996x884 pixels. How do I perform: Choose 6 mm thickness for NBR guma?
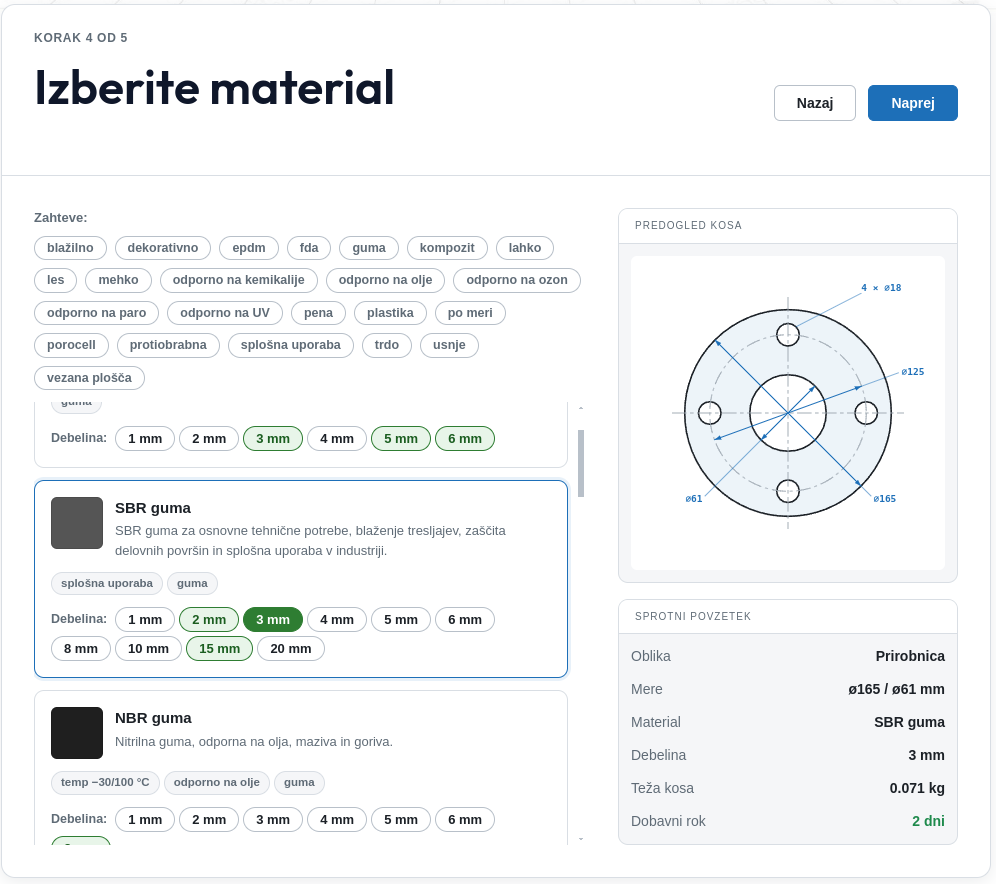(465, 819)
